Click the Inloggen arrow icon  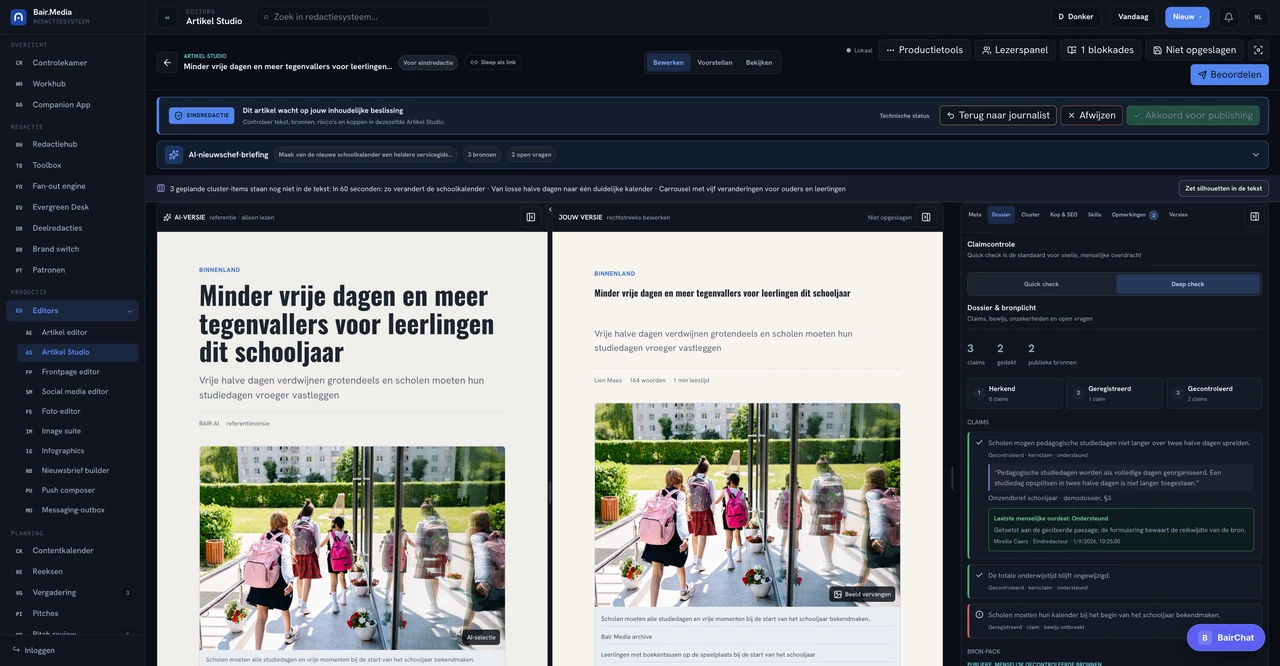[17, 650]
